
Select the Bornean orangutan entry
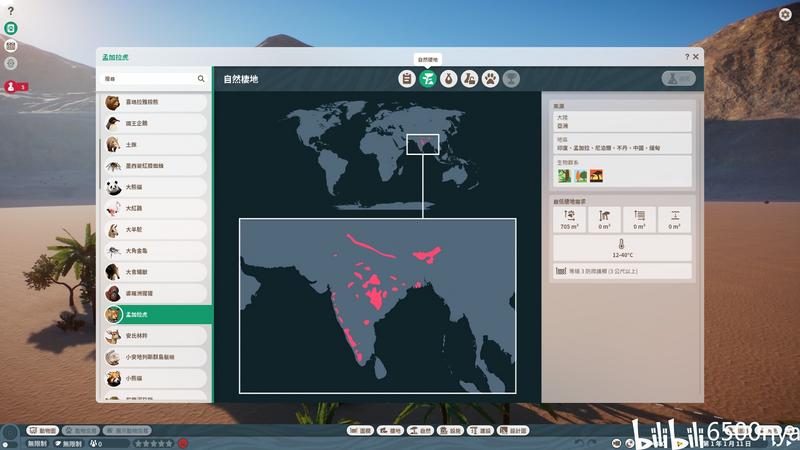155,293
